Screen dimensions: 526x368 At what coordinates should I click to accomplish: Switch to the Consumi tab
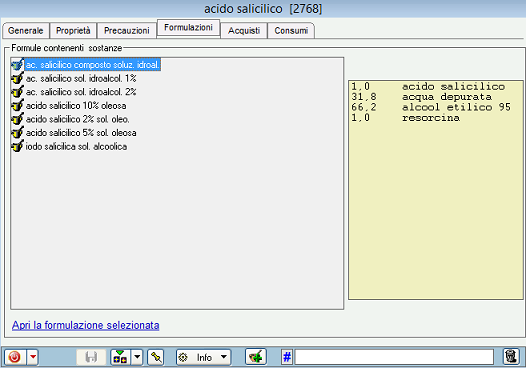point(291,31)
